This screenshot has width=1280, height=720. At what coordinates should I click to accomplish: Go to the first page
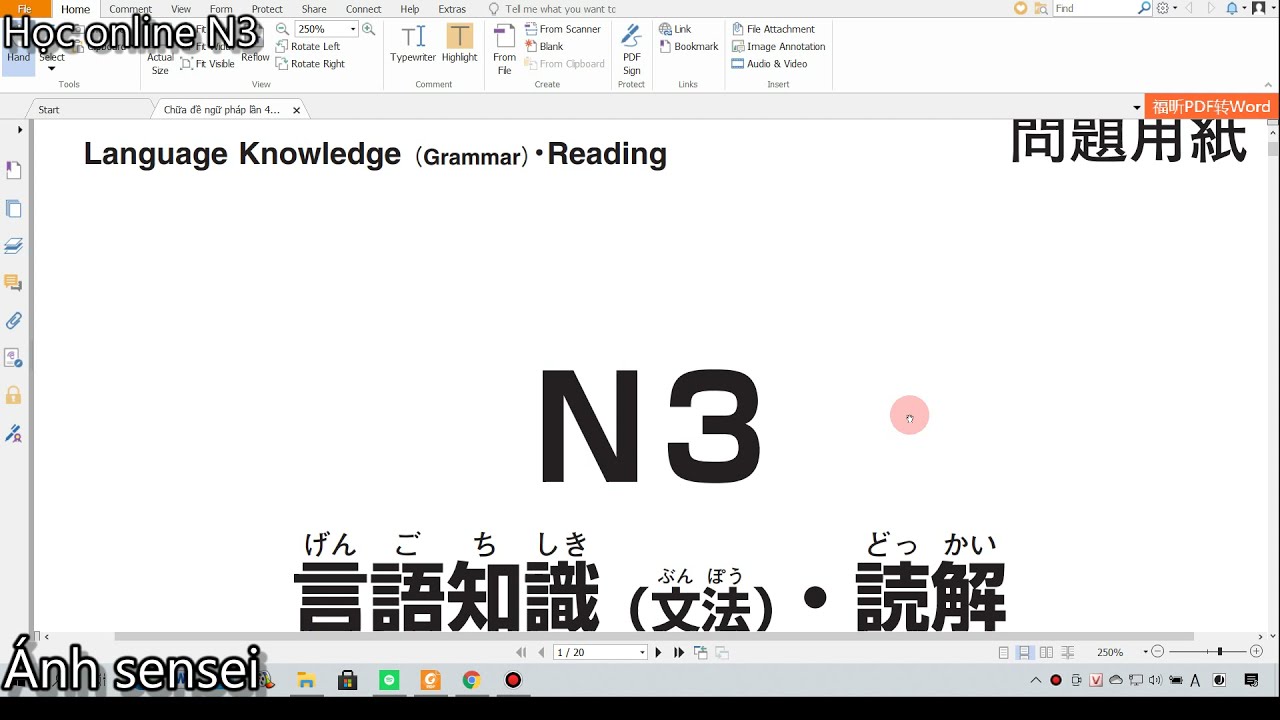point(521,652)
